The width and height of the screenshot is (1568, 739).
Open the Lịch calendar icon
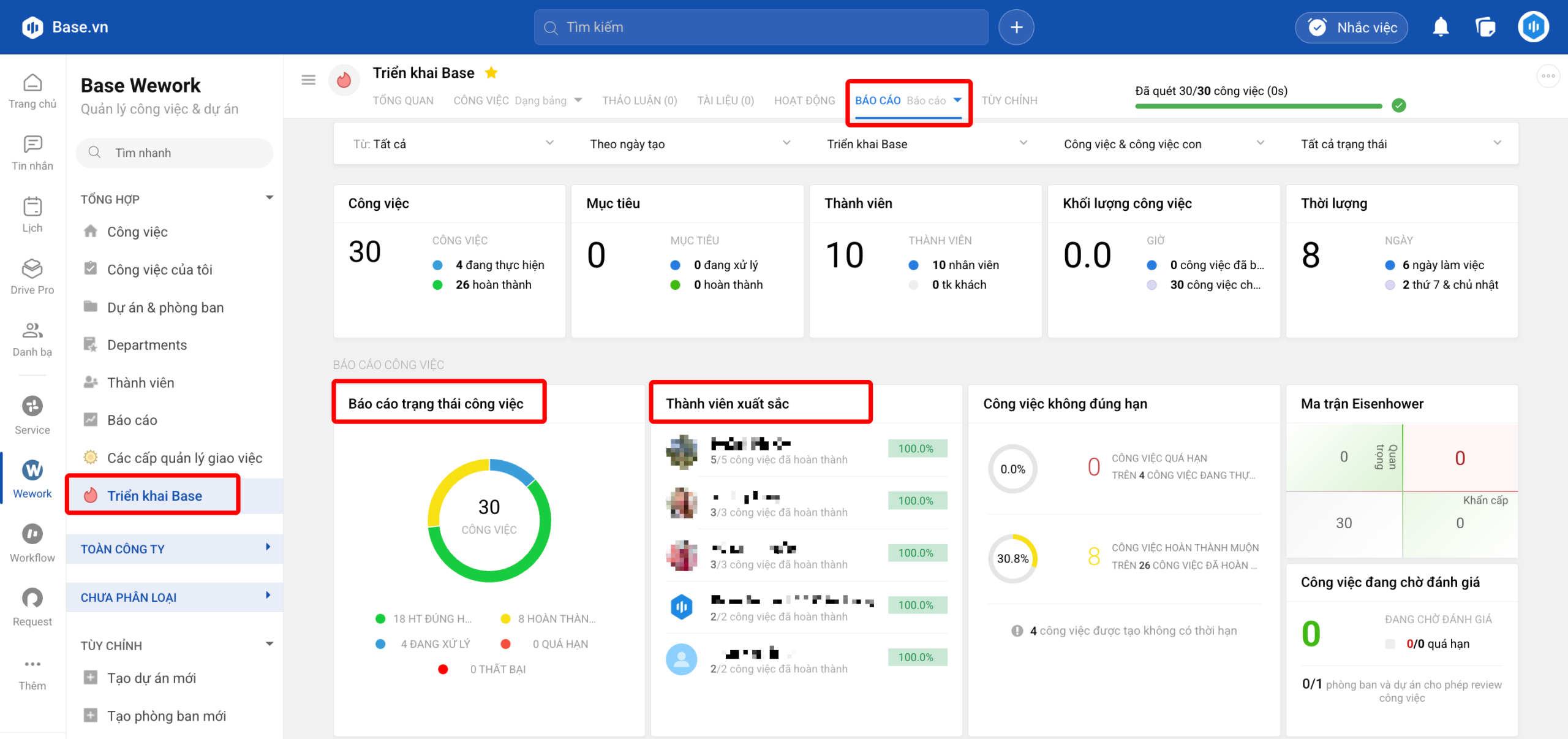pos(32,214)
